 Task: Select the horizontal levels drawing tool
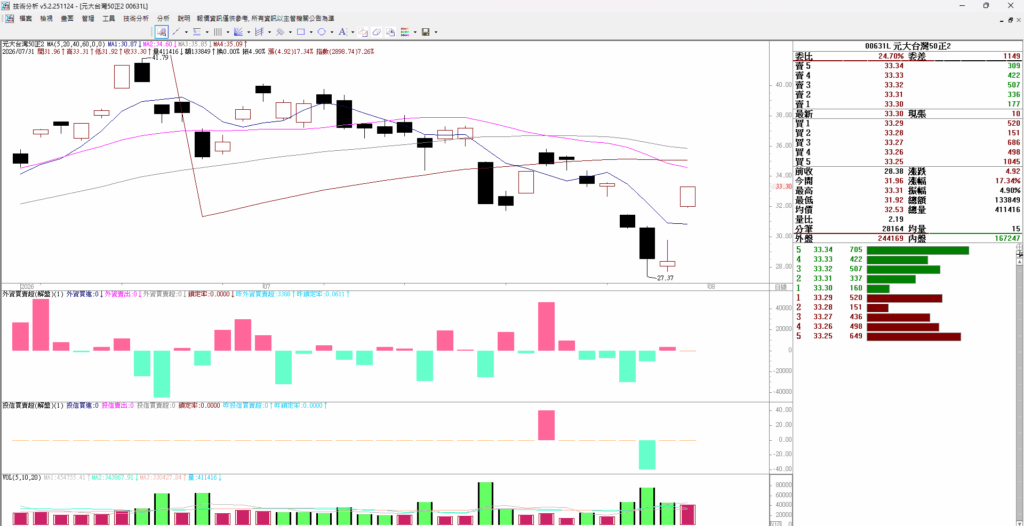pyautogui.click(x=197, y=31)
